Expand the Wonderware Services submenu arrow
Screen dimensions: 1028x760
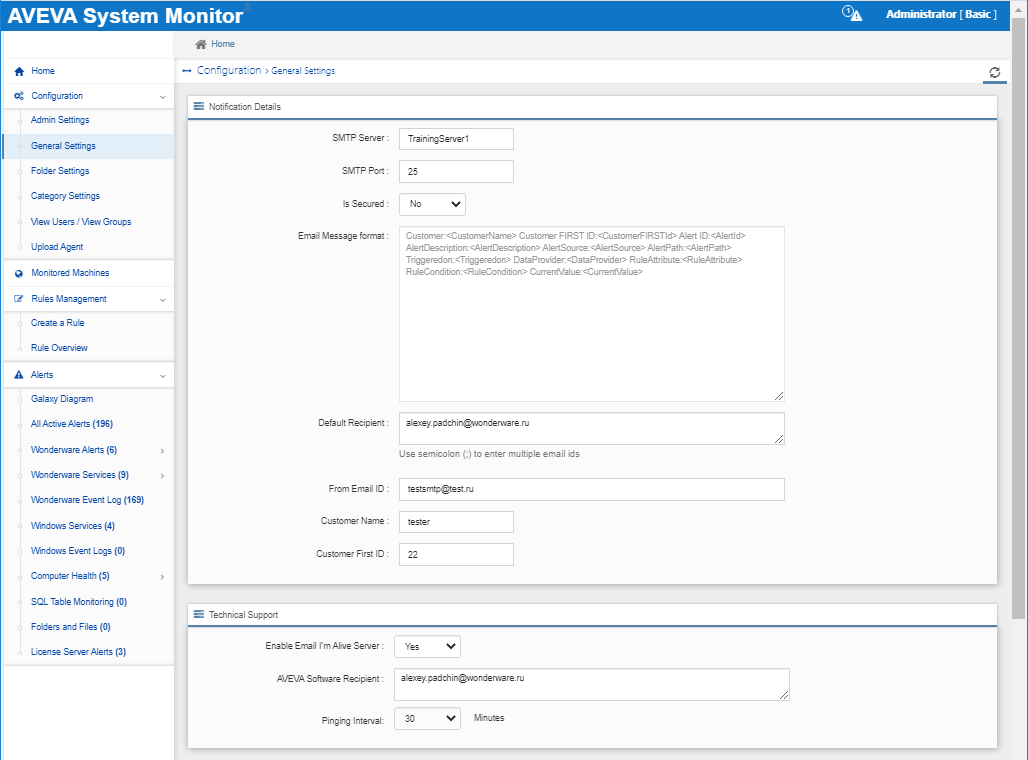pos(162,476)
